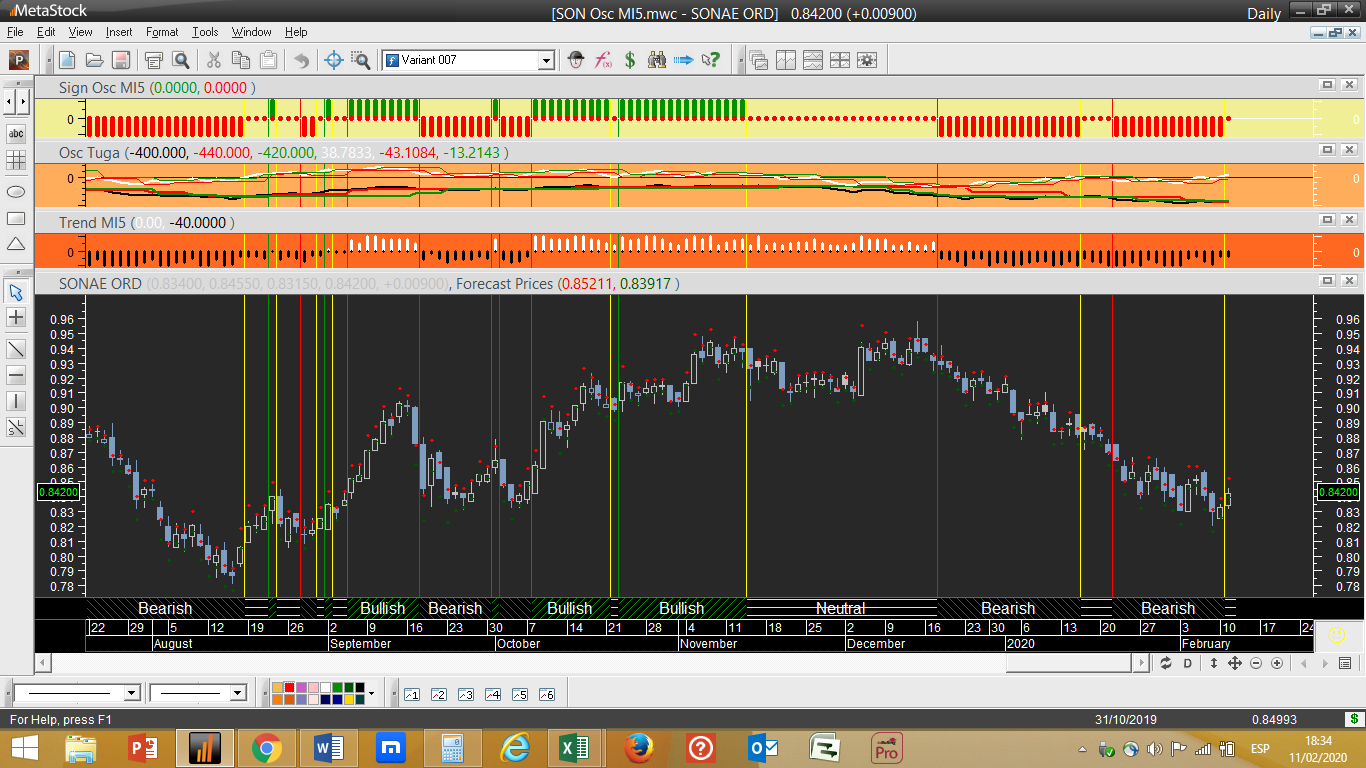The height and width of the screenshot is (768, 1366).
Task: Expand the color palette dropdown arrow
Action: (x=371, y=693)
